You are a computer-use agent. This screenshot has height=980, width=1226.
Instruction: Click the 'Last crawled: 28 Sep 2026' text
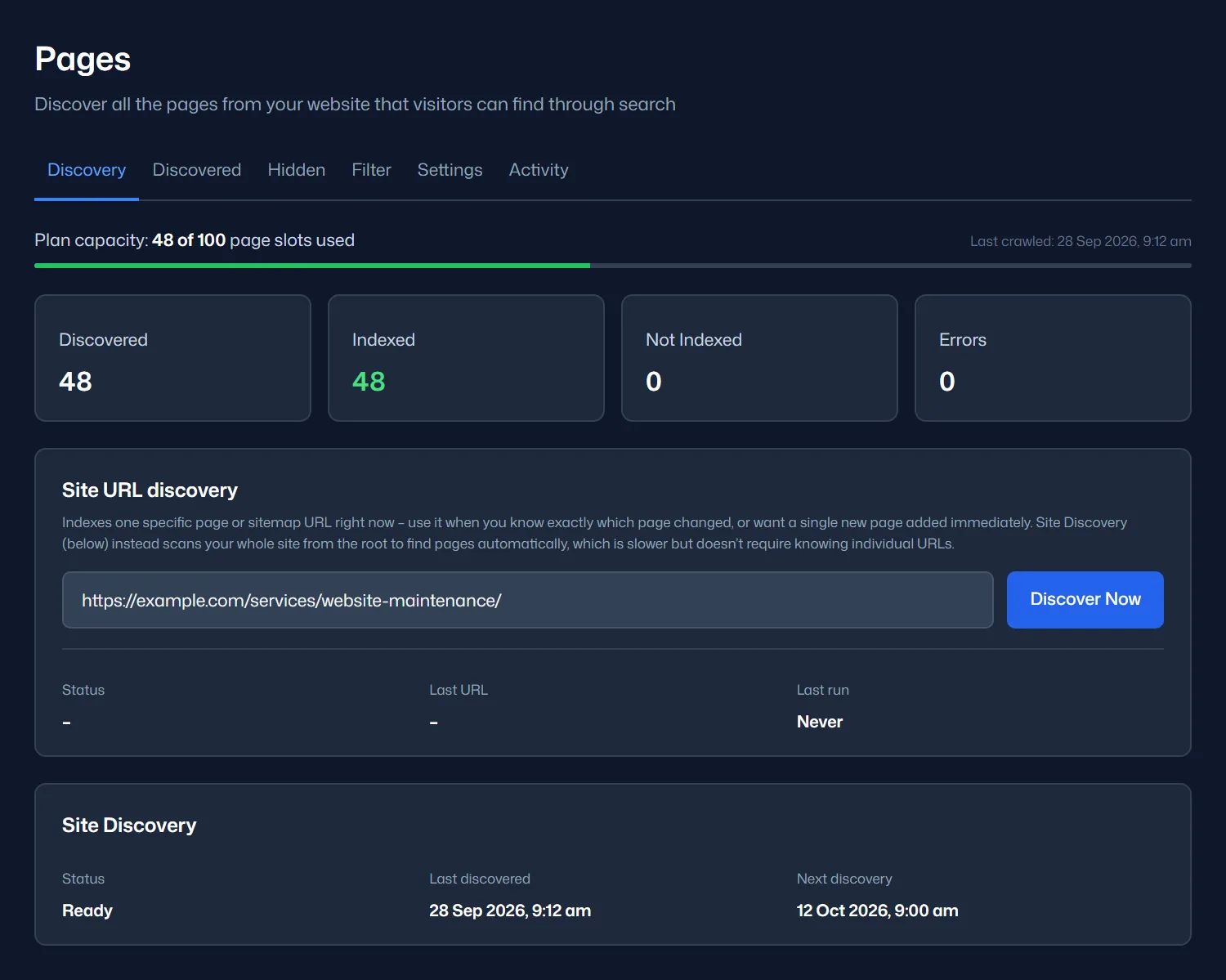1081,241
